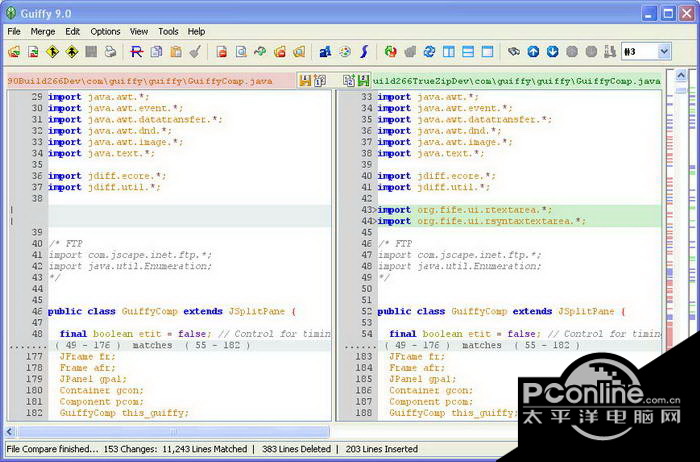Click the Paste clipboard icon
700x462 pixels.
click(x=176, y=51)
